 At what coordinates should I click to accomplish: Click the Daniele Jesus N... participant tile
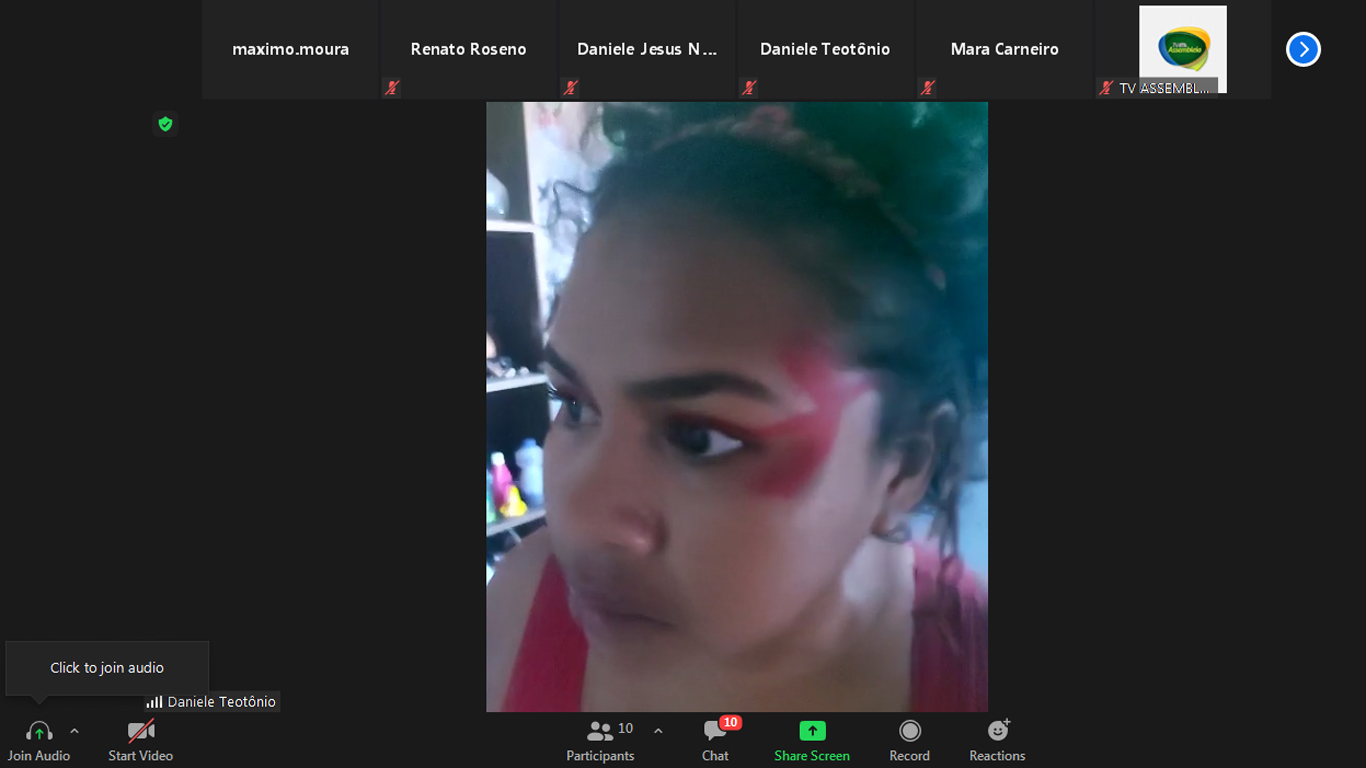(647, 49)
